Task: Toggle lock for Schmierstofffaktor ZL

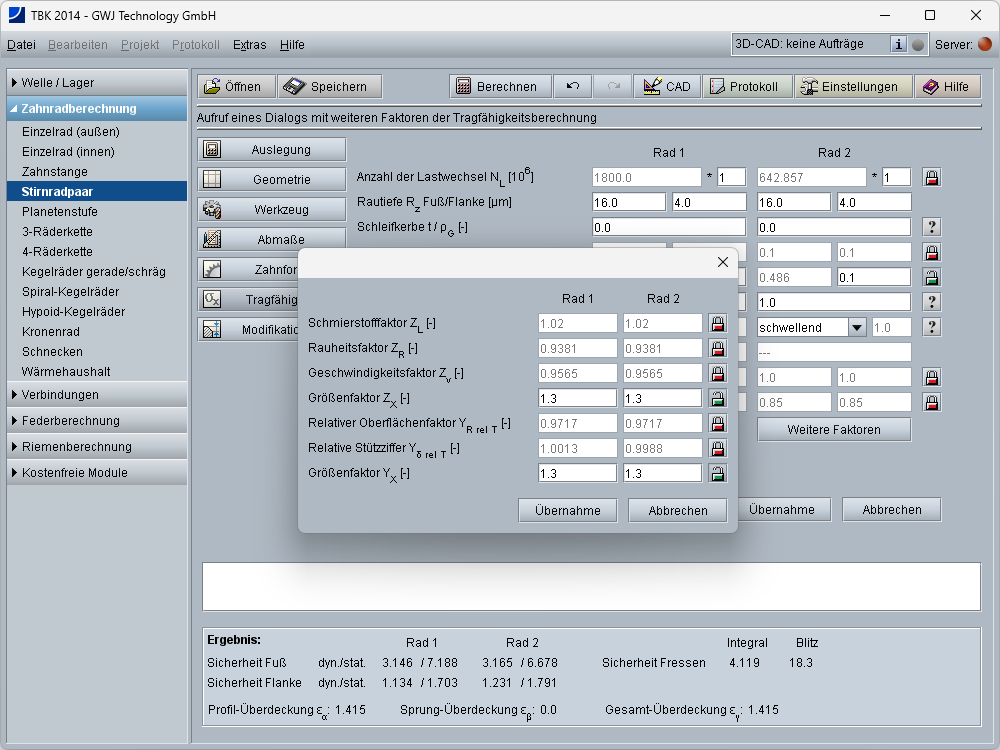Action: pyautogui.click(x=717, y=323)
